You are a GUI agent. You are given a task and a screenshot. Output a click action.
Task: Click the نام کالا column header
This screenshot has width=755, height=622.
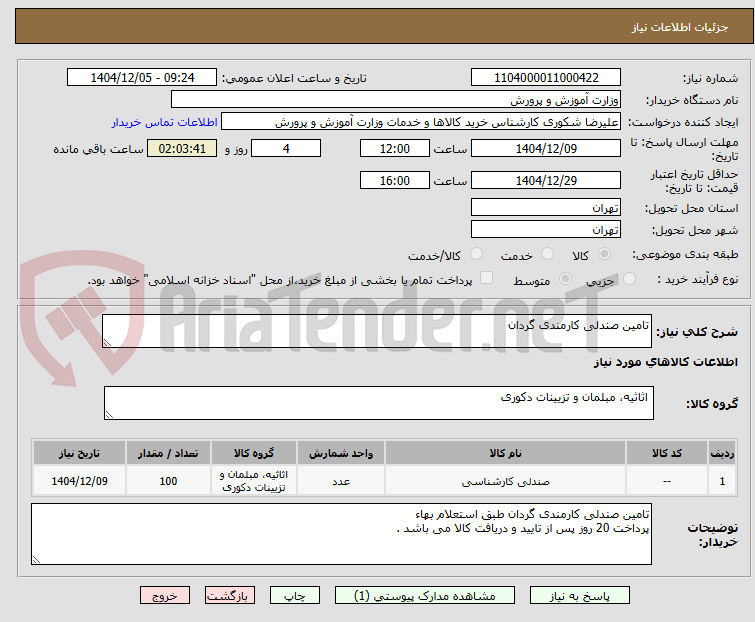pyautogui.click(x=506, y=453)
